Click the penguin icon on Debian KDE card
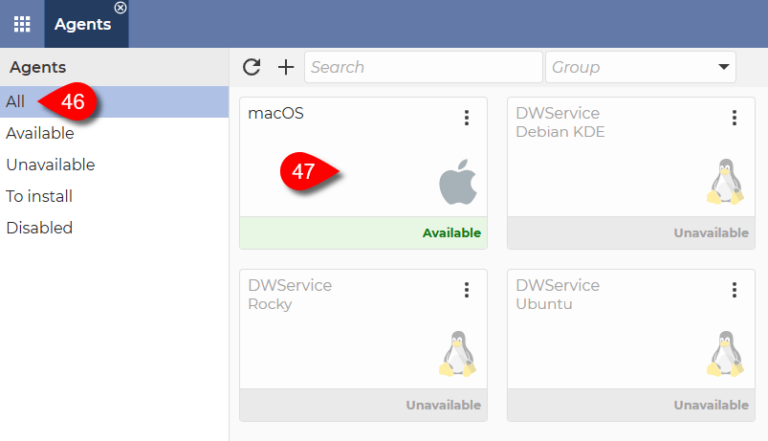 (726, 184)
